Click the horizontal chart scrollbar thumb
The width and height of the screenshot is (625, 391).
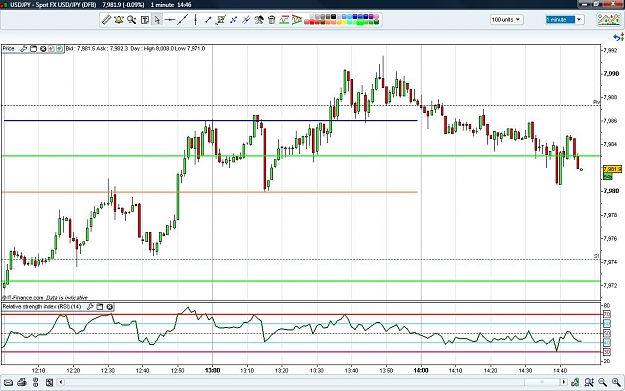point(542,383)
